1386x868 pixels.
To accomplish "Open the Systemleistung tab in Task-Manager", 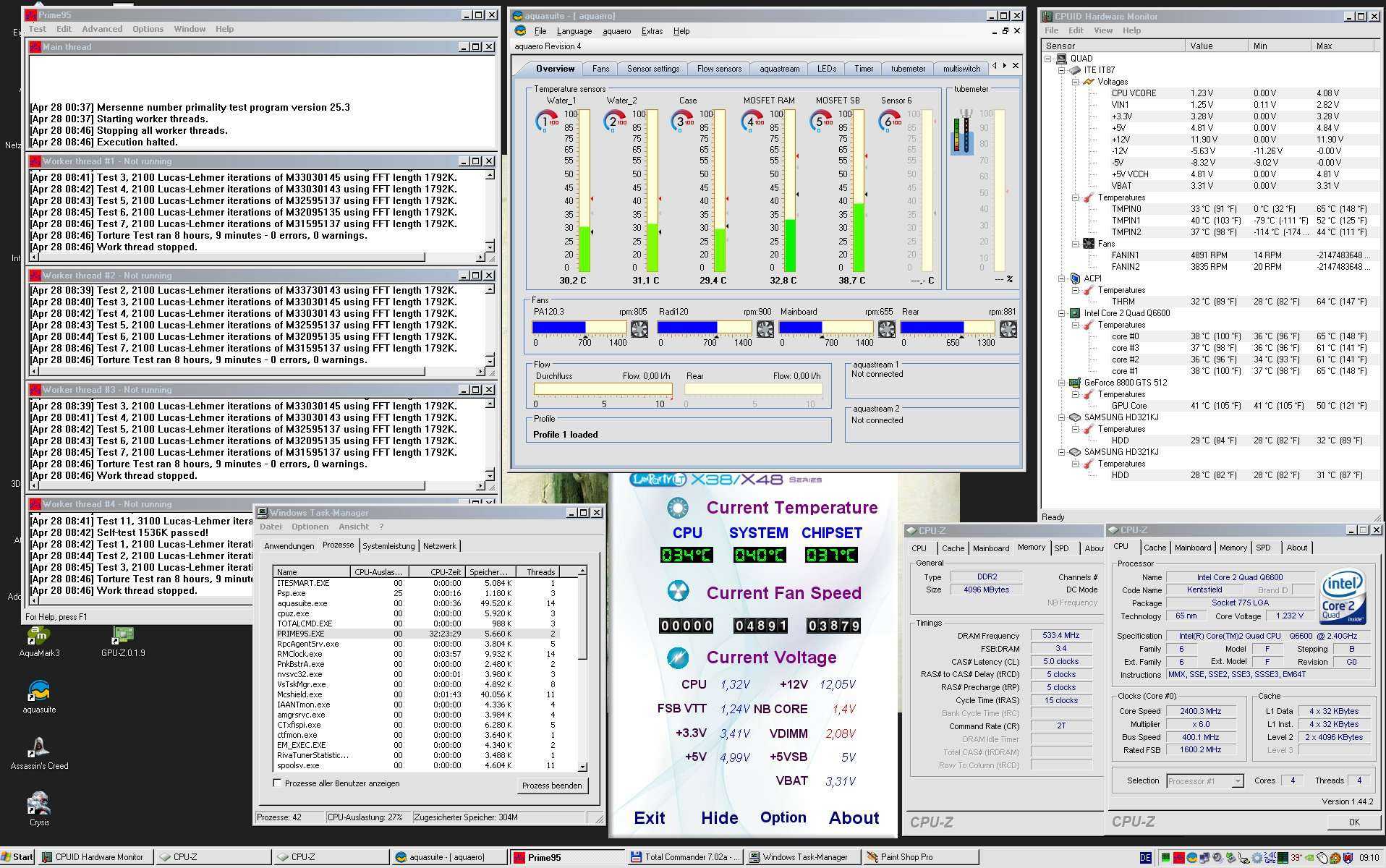I will pyautogui.click(x=388, y=546).
